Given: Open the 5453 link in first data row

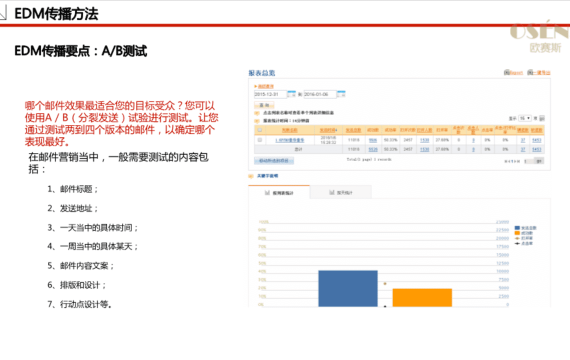Looking at the screenshot, I should (x=537, y=140).
